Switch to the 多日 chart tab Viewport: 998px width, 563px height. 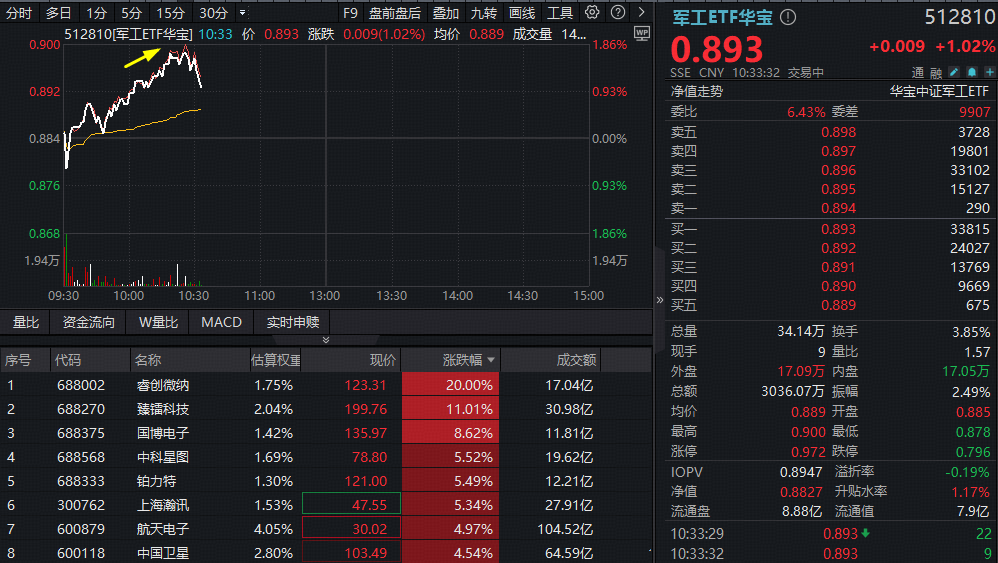(x=59, y=13)
